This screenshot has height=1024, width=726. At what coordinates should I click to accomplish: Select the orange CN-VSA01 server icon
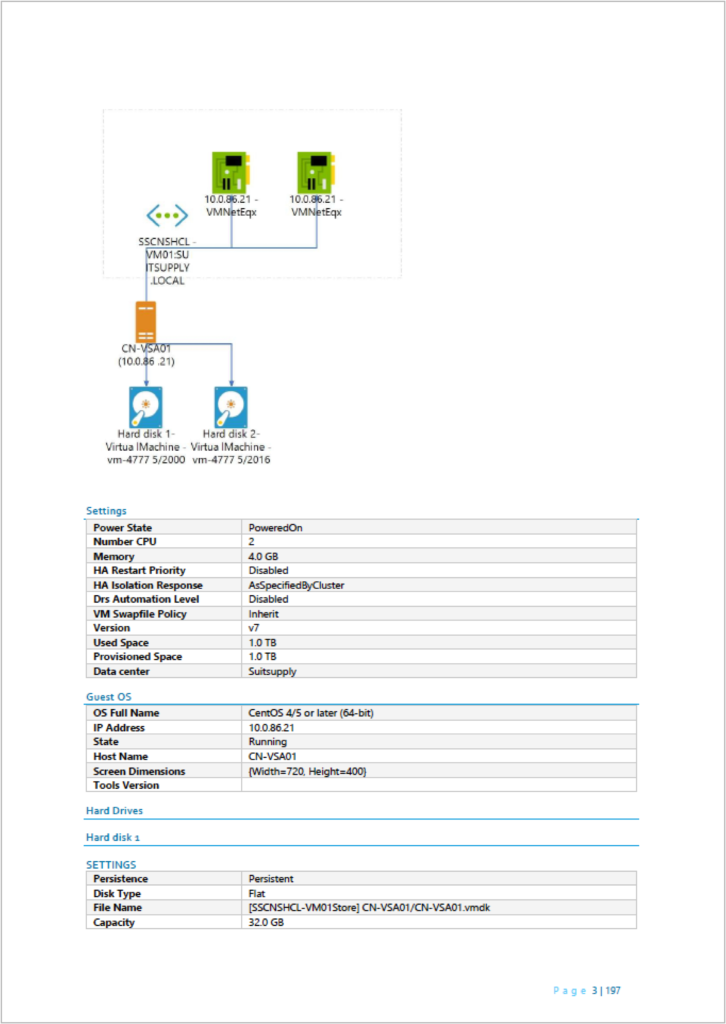tap(146, 322)
